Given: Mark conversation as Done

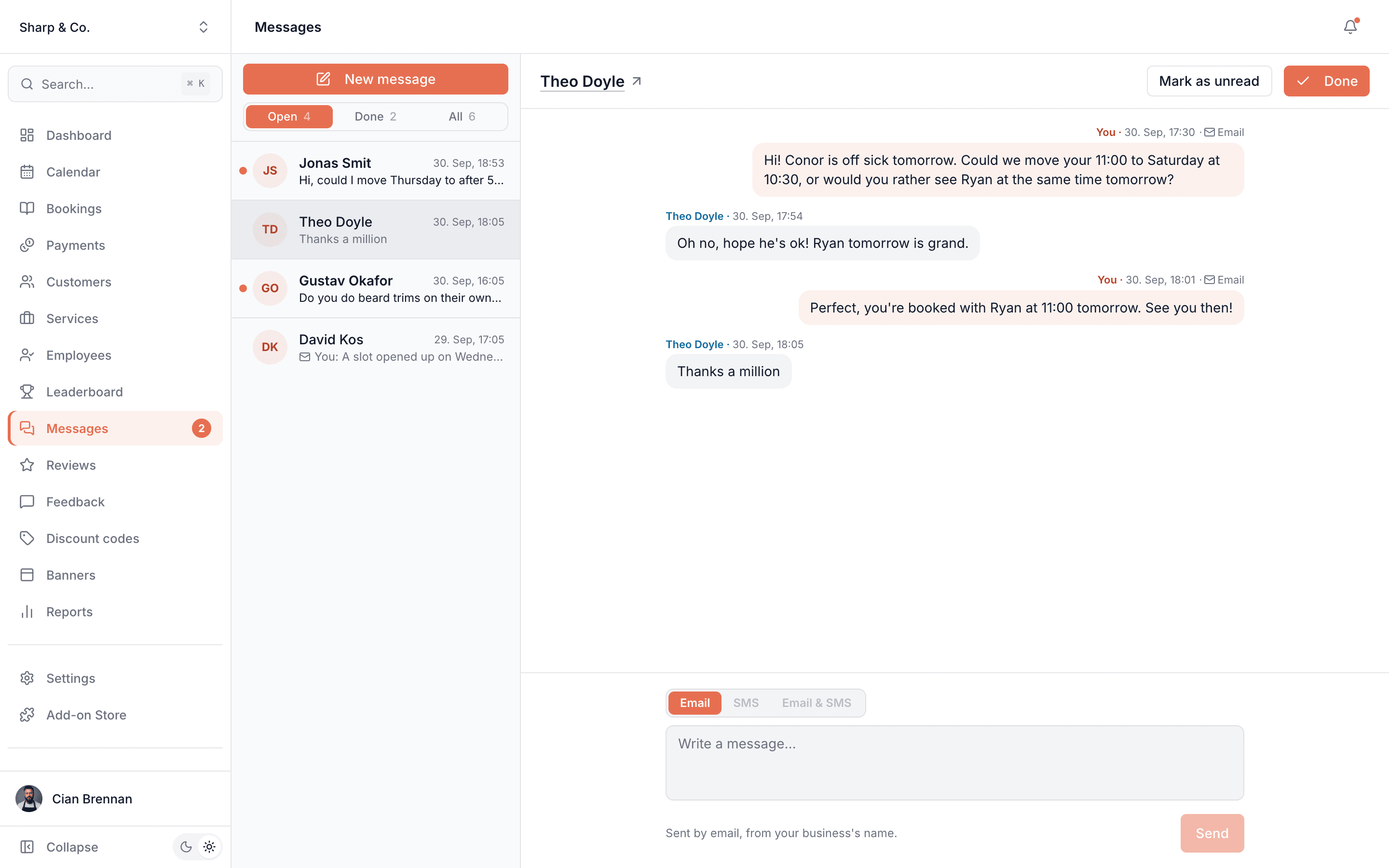Looking at the screenshot, I should tap(1326, 81).
